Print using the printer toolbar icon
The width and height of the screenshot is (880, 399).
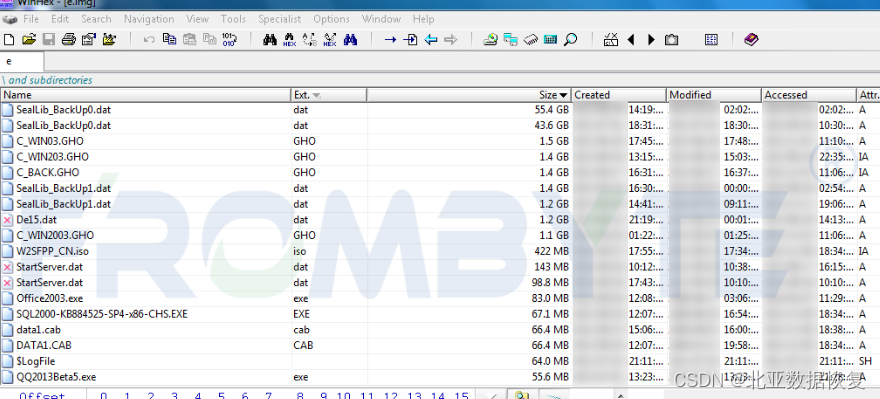pos(68,40)
